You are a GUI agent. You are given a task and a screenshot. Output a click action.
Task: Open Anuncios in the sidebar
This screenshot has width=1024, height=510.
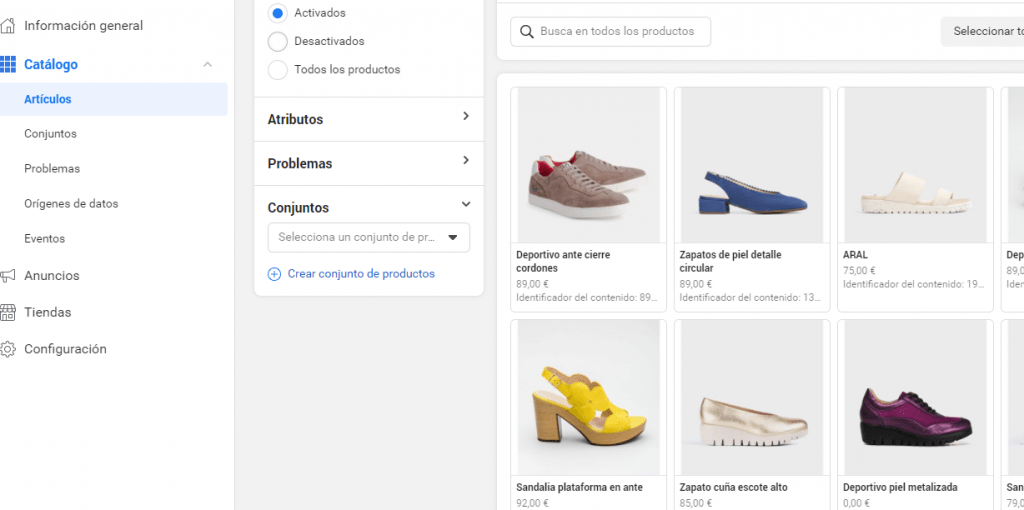click(x=52, y=276)
